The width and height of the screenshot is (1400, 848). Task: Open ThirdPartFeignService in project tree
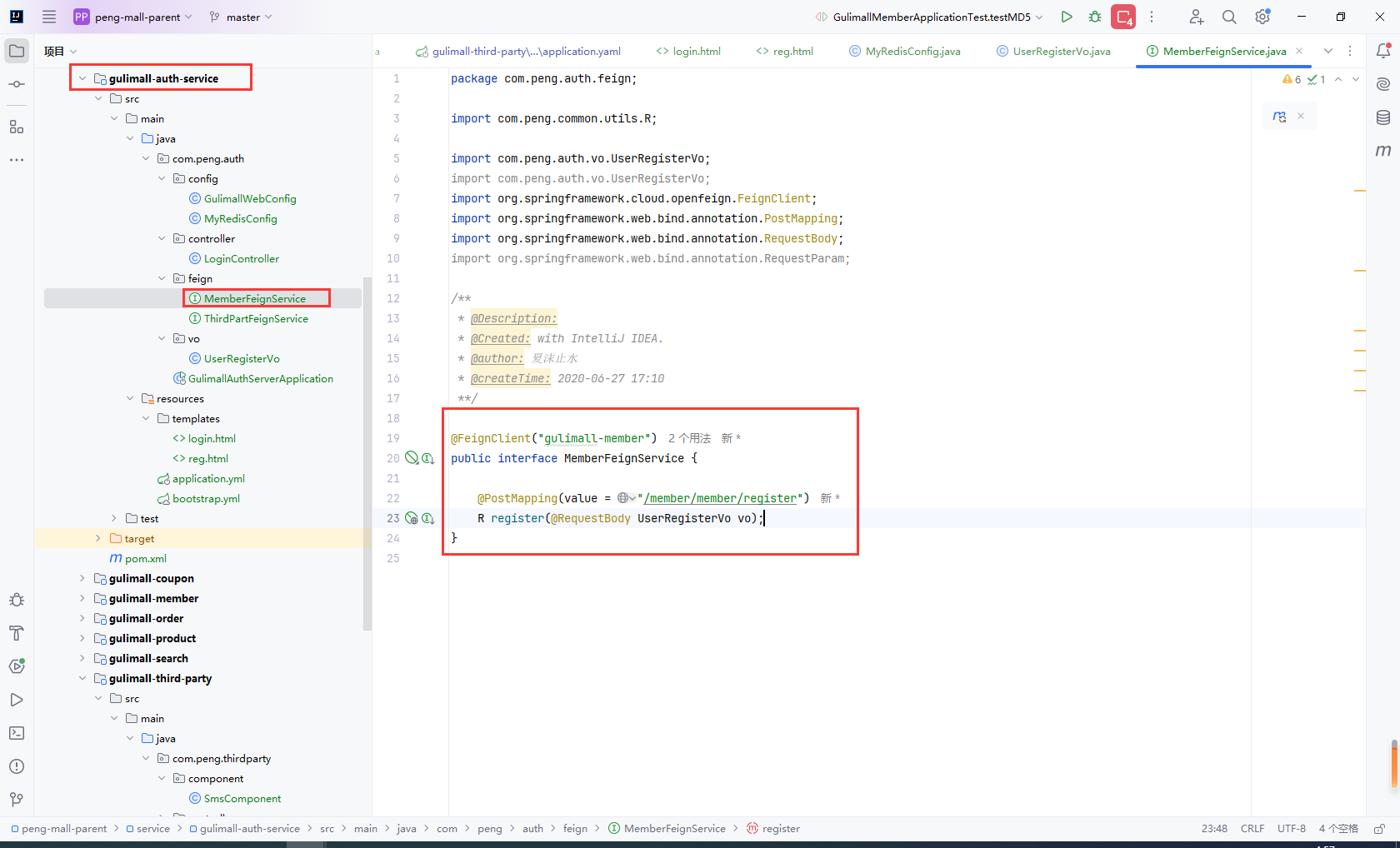pos(256,318)
